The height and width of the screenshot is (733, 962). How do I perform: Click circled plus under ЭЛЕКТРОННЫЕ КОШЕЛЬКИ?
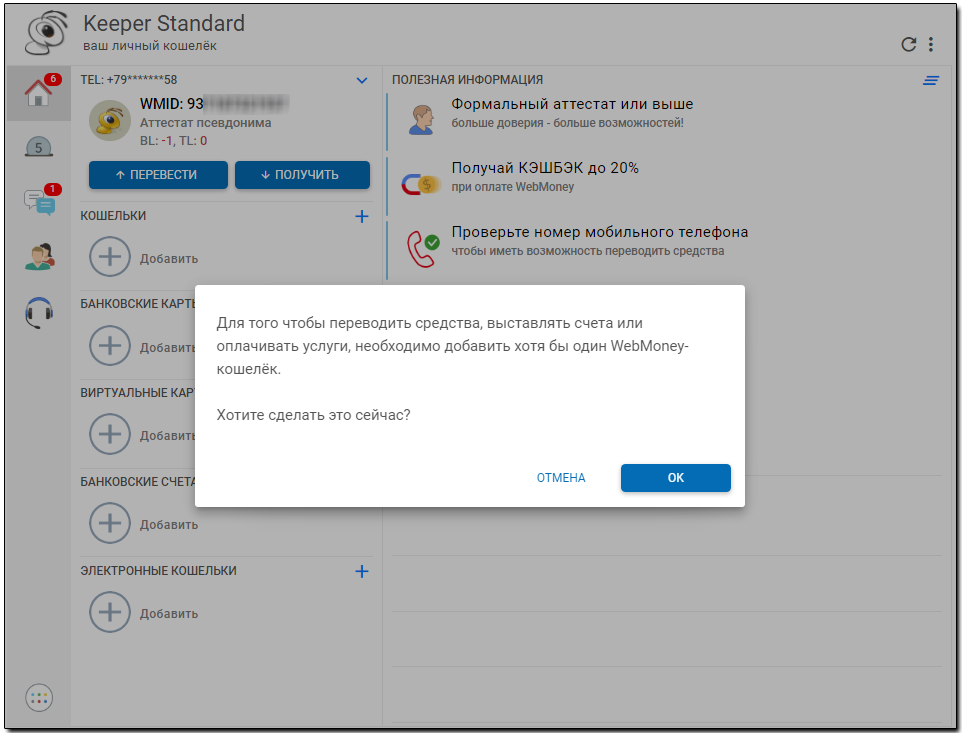110,612
